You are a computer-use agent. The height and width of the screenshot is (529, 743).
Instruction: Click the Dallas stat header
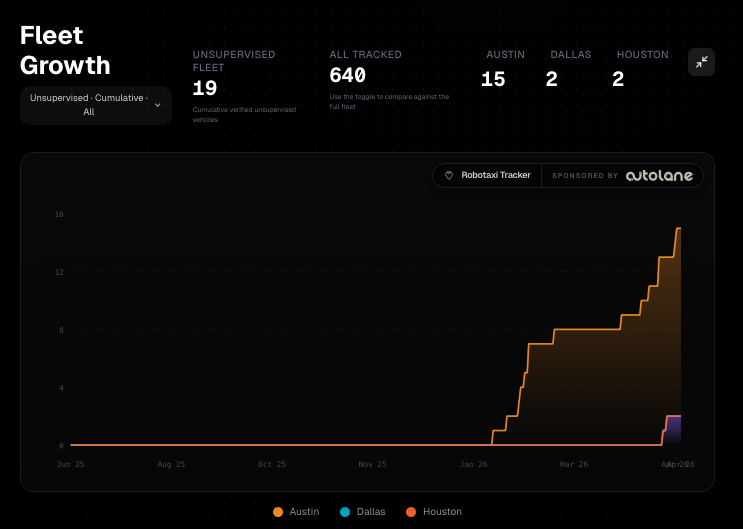tap(571, 55)
